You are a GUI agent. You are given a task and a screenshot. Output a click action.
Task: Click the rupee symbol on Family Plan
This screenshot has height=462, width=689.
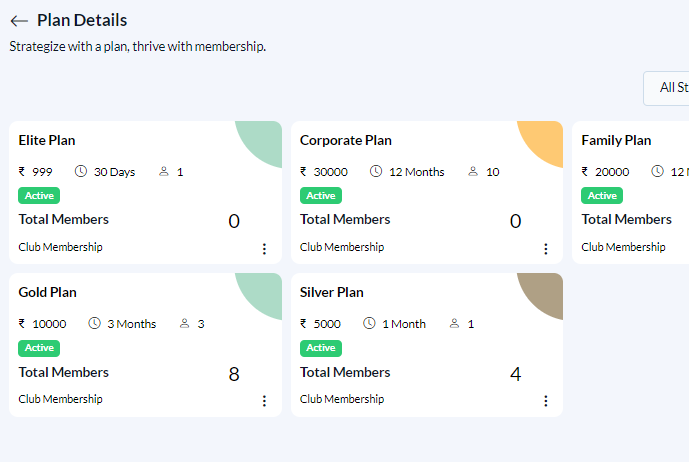(x=585, y=171)
